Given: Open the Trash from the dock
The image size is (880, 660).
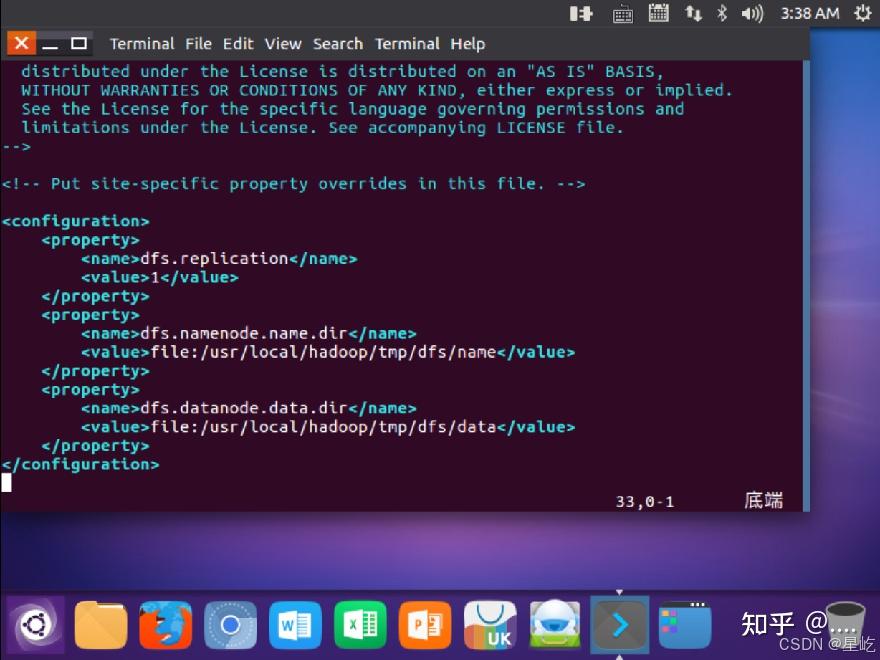Looking at the screenshot, I should 843,624.
